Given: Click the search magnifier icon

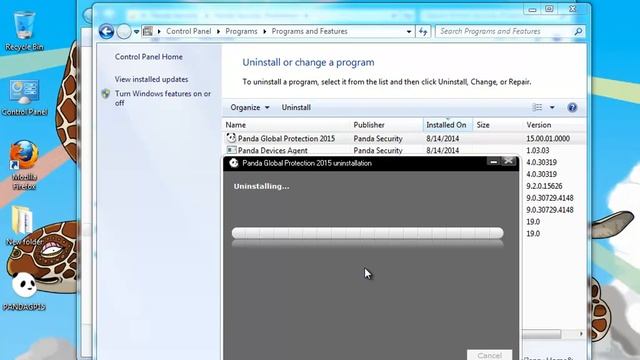Looking at the screenshot, I should (578, 31).
